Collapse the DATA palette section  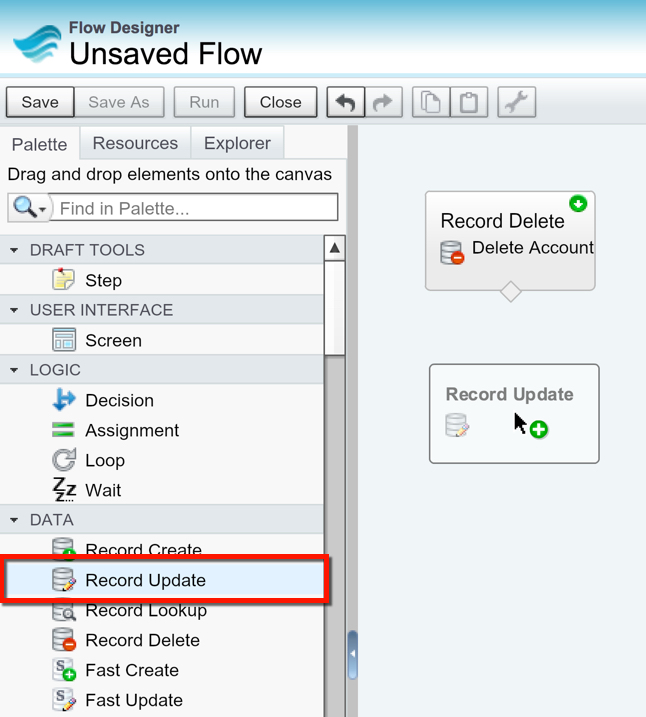[x=15, y=520]
